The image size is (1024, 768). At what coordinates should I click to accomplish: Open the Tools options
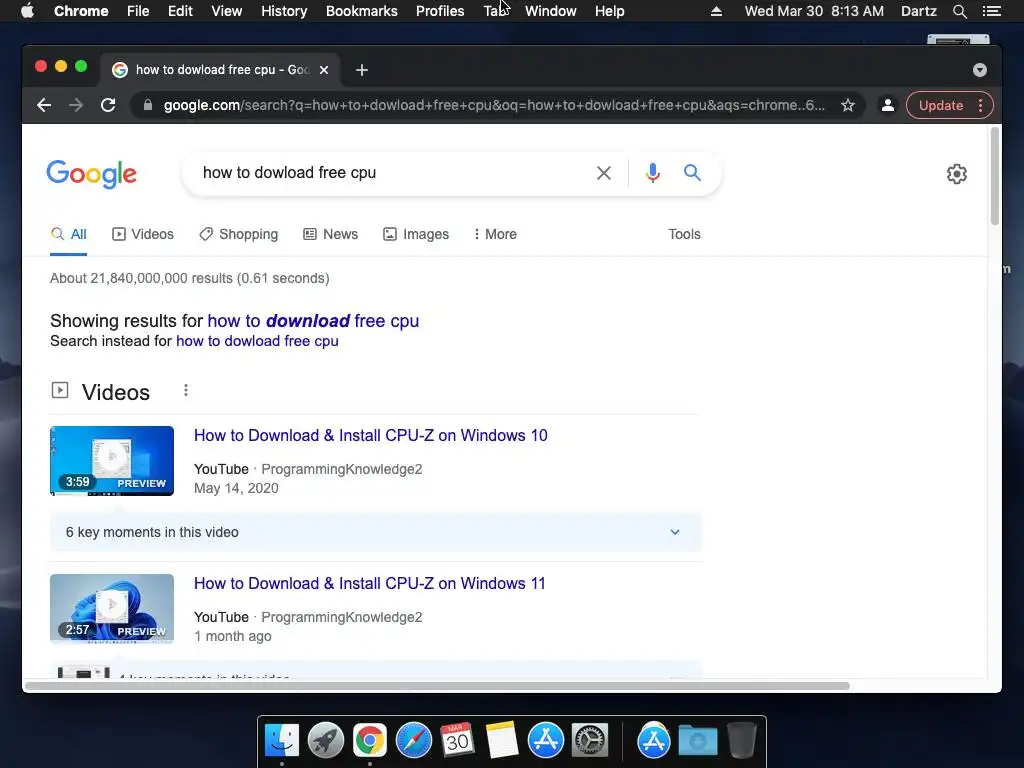pos(684,234)
